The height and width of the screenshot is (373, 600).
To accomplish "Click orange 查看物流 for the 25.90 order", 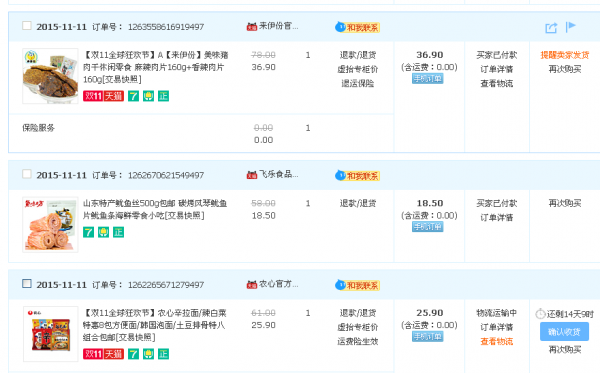I will tap(497, 341).
